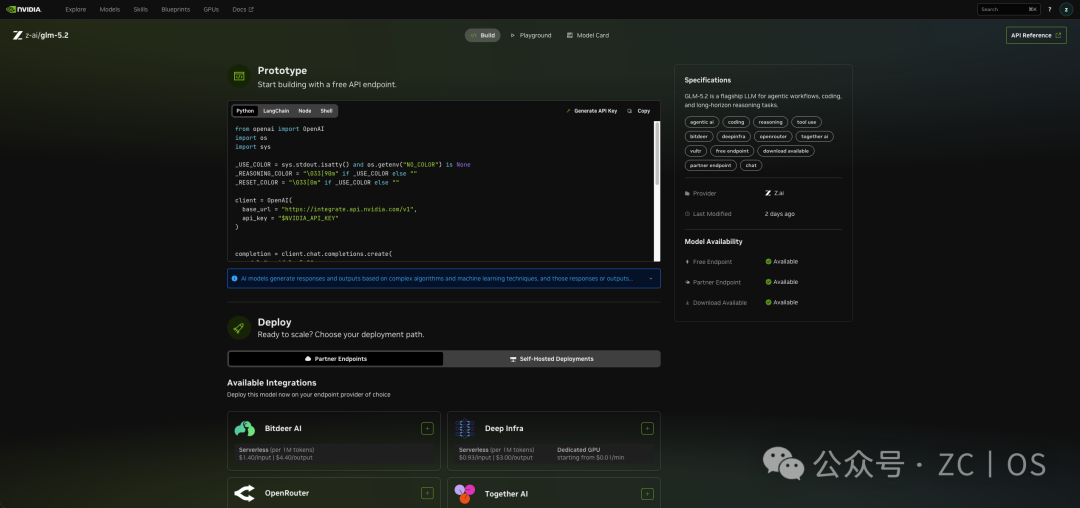This screenshot has height=508, width=1080.
Task: Click the OpenRouter logo
Action: [x=245, y=494]
